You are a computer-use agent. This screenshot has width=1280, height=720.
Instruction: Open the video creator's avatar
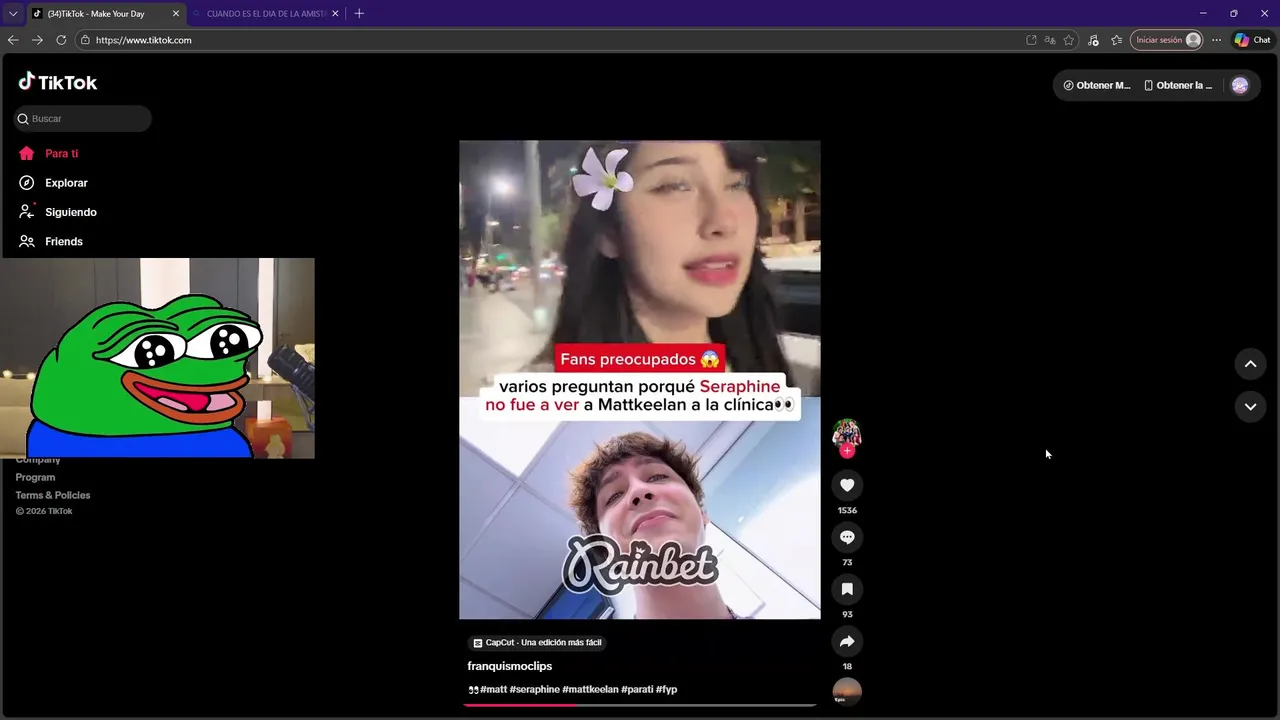[x=847, y=432]
